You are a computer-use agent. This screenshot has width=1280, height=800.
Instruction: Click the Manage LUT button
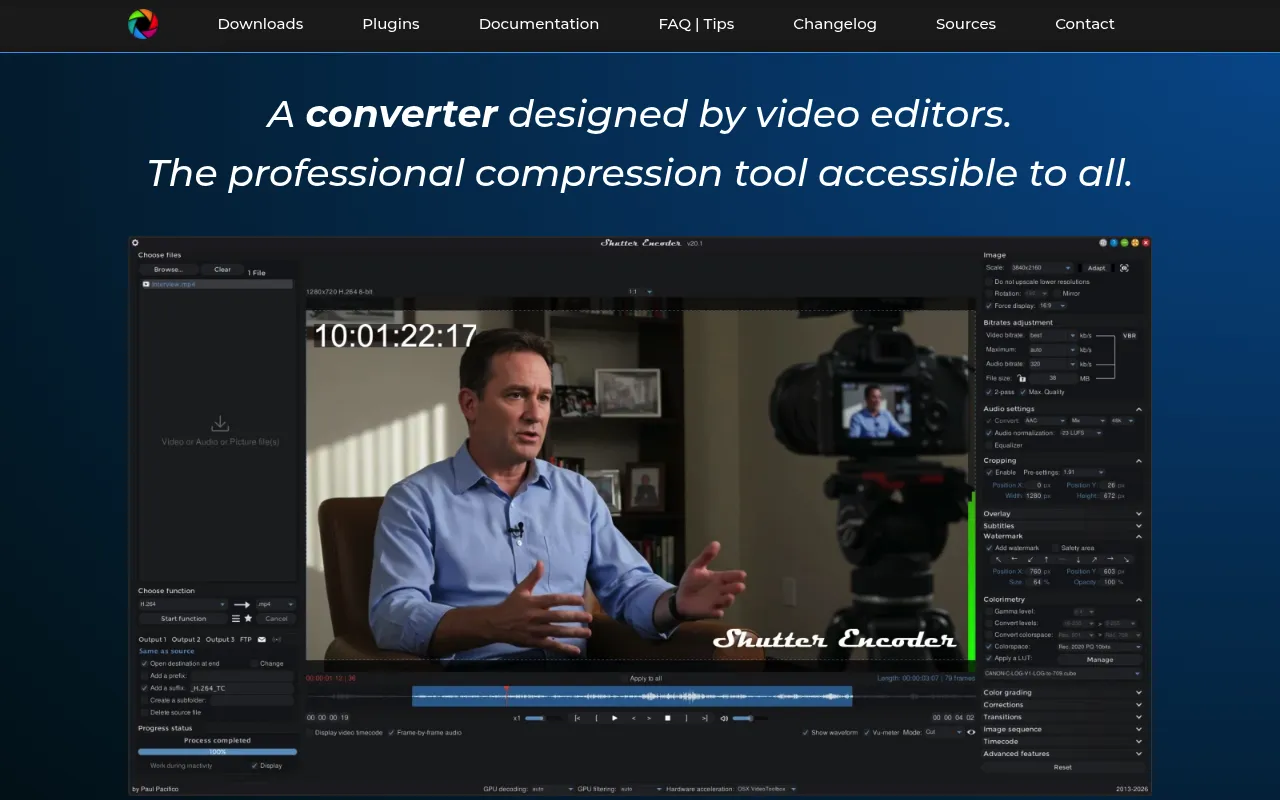(1100, 659)
